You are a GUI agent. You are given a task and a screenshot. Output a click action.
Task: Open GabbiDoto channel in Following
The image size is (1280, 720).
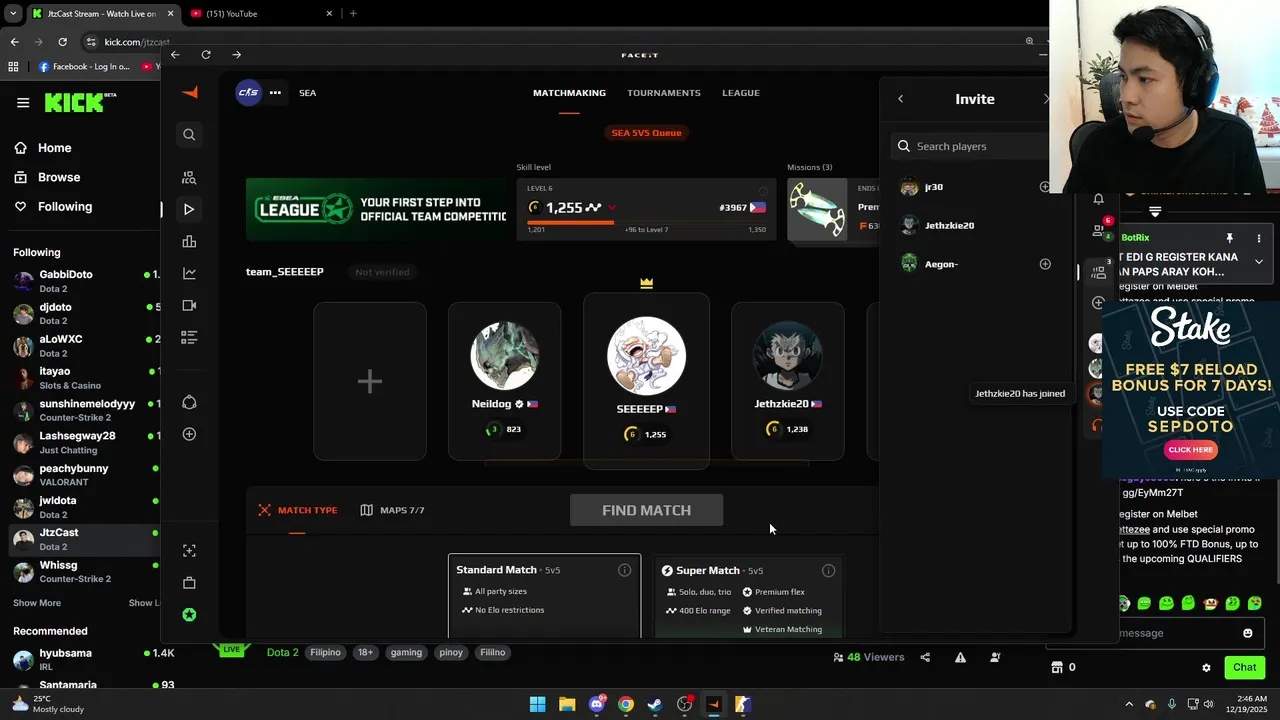(84, 281)
